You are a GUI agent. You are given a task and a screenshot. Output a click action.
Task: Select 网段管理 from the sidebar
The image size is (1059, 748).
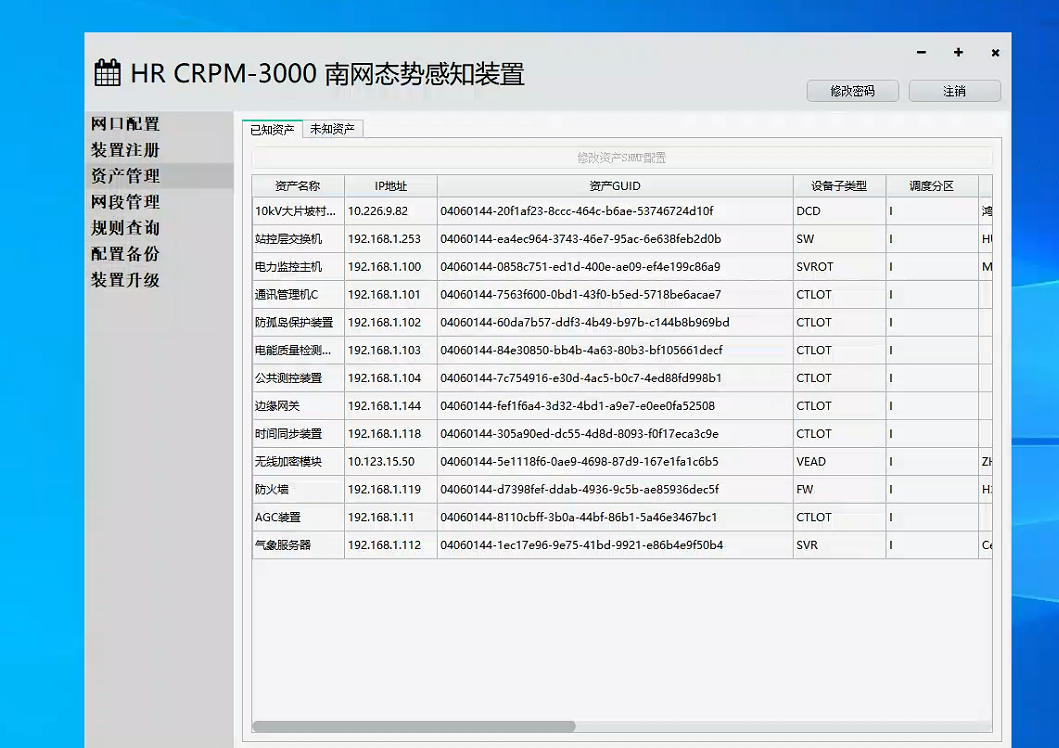tap(125, 202)
